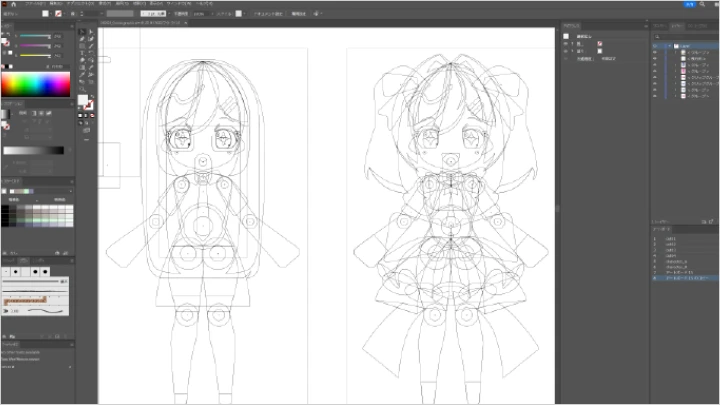Open the 編集 (Edit) menu

(x=56, y=4)
